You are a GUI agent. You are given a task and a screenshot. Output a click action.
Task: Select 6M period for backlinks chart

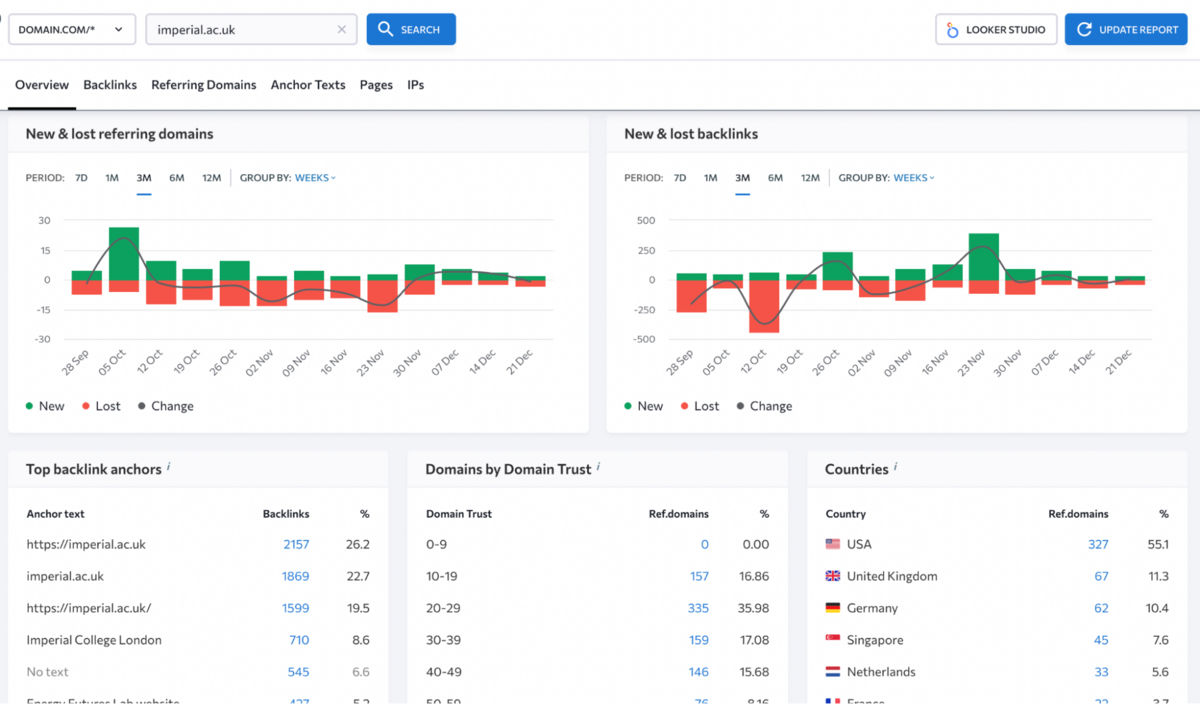click(x=775, y=178)
